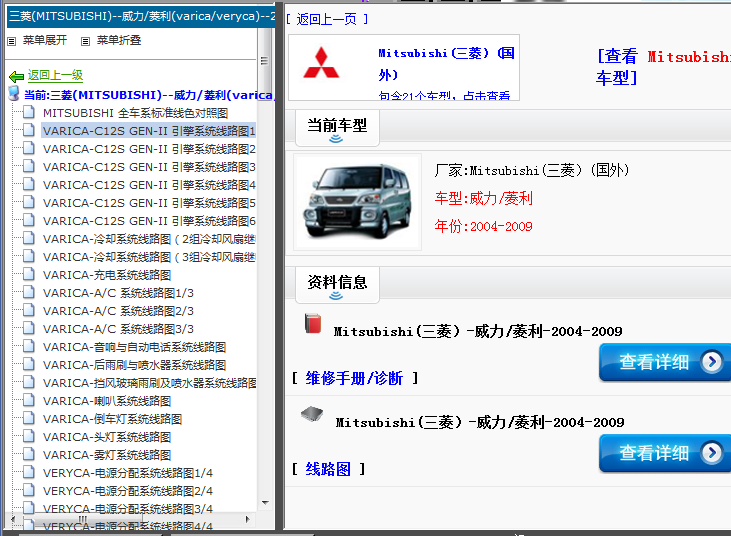The height and width of the screenshot is (536, 731).
Task: Click the splitter grip above the tree scrollbar
Action: pos(264,61)
